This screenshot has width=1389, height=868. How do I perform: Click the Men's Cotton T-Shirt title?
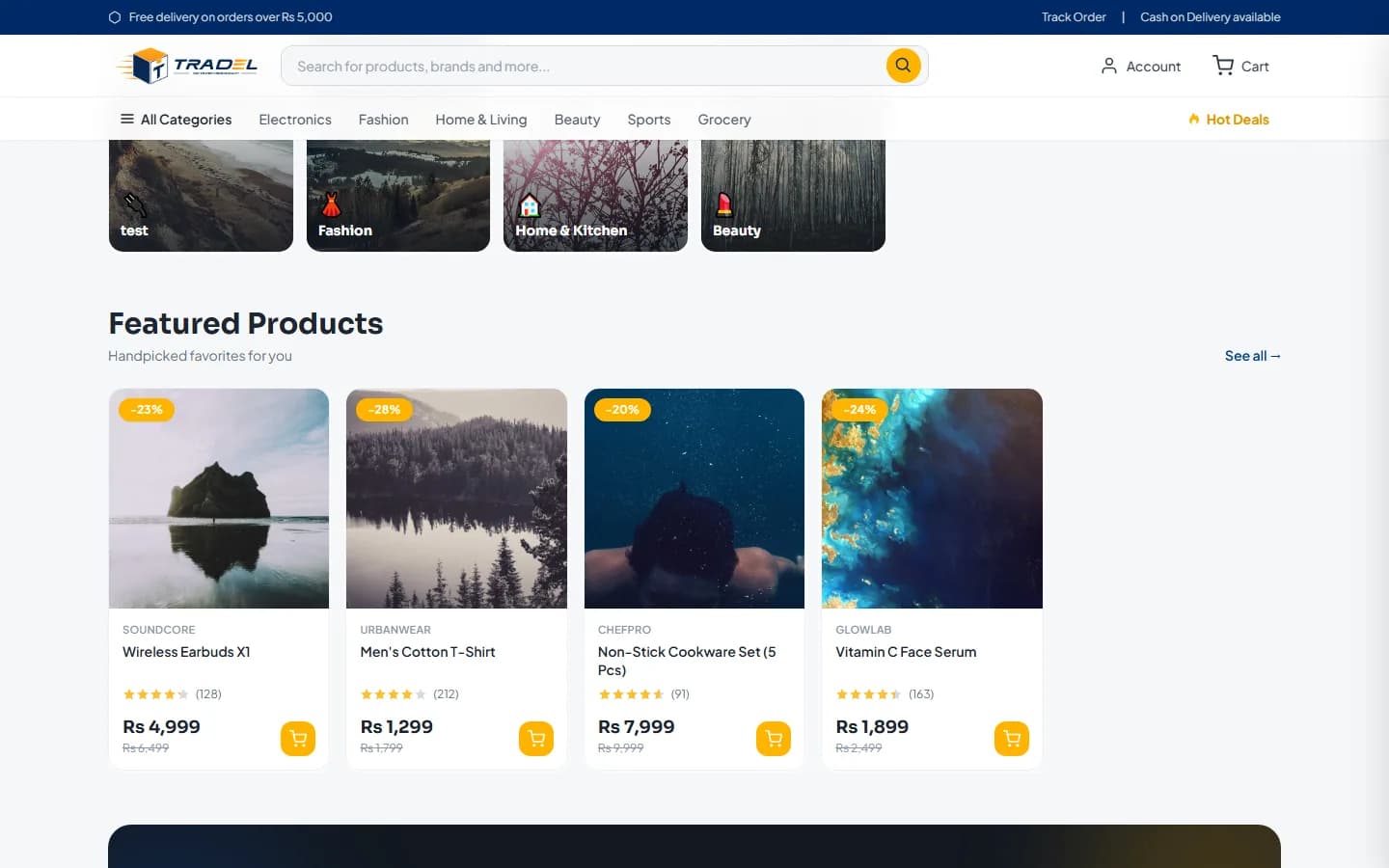427,652
